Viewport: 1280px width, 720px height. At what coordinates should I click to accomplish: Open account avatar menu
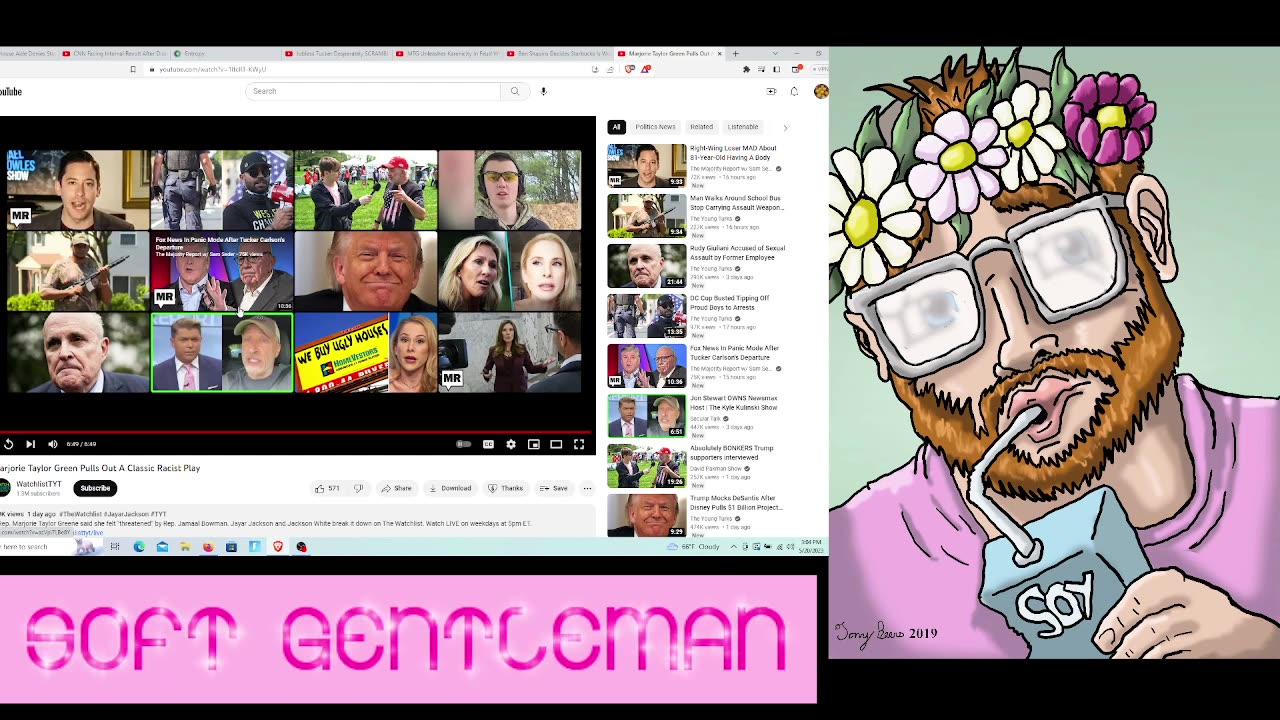point(821,91)
